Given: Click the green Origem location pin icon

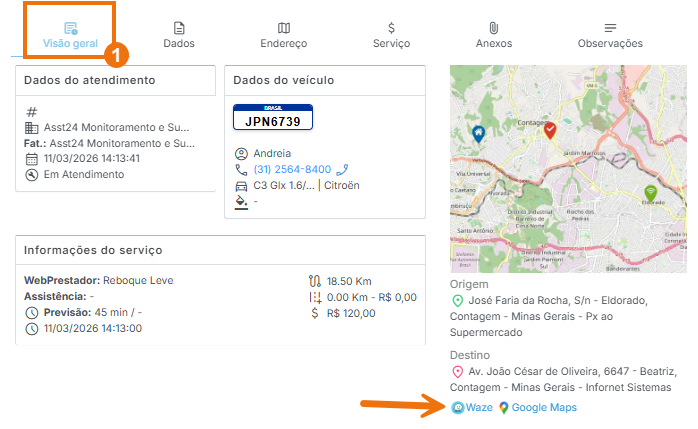Looking at the screenshot, I should point(457,301).
